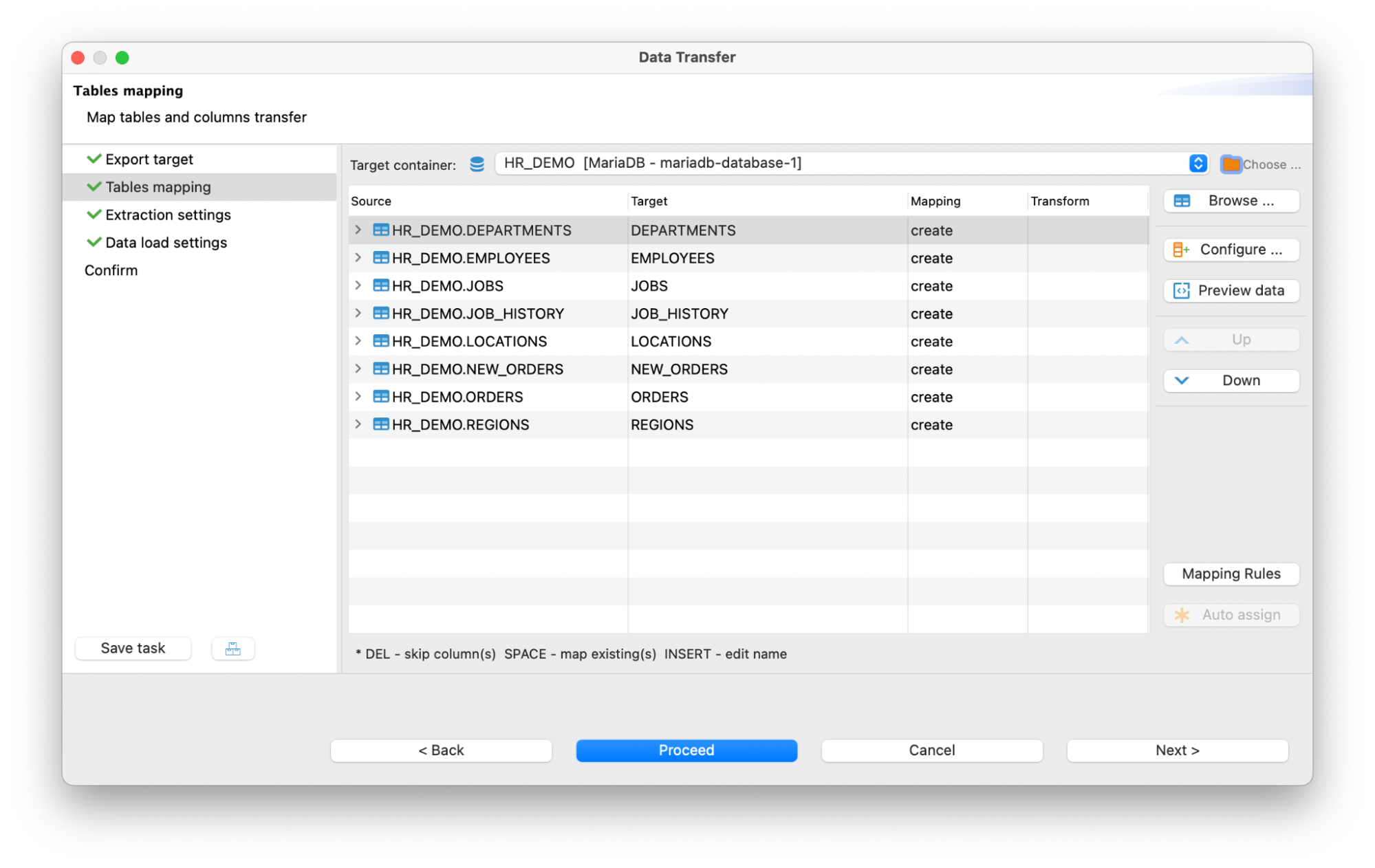Expand the HR_DEMO.REGIONS row
Image resolution: width=1375 pixels, height=868 pixels.
click(x=358, y=424)
